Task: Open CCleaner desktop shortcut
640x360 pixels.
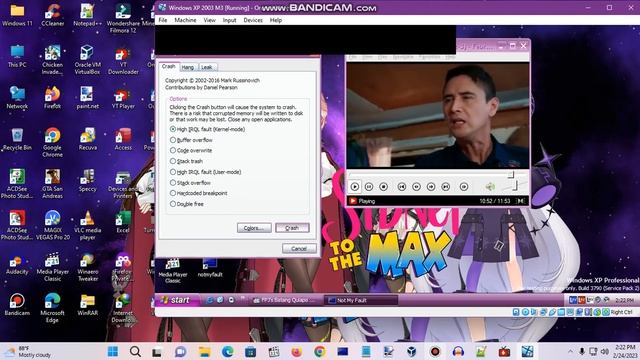Action: (53, 15)
